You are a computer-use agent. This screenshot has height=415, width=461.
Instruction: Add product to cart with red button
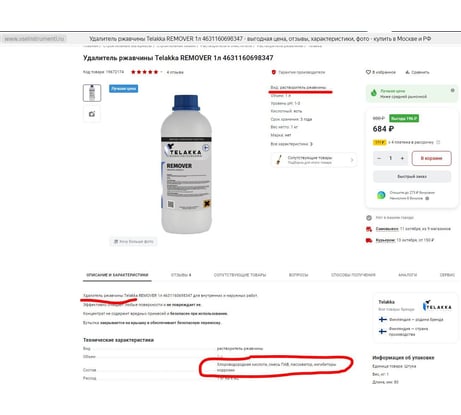(x=432, y=158)
